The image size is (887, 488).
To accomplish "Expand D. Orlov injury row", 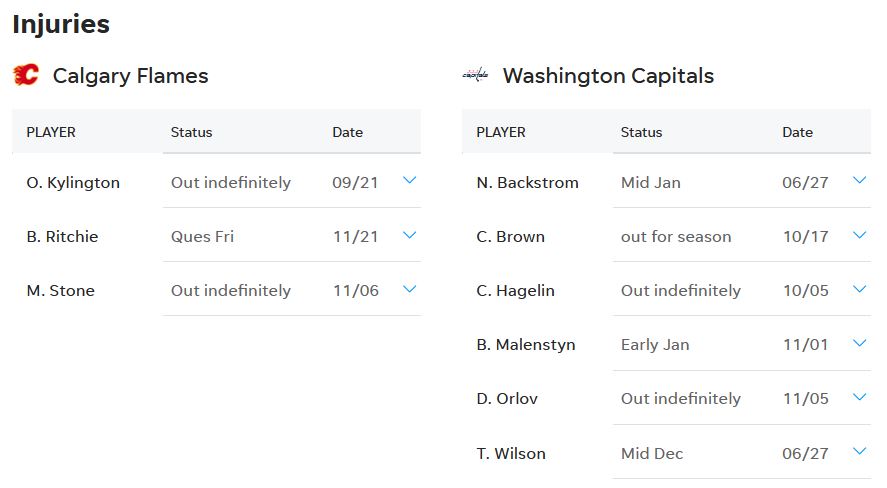I will tap(859, 397).
